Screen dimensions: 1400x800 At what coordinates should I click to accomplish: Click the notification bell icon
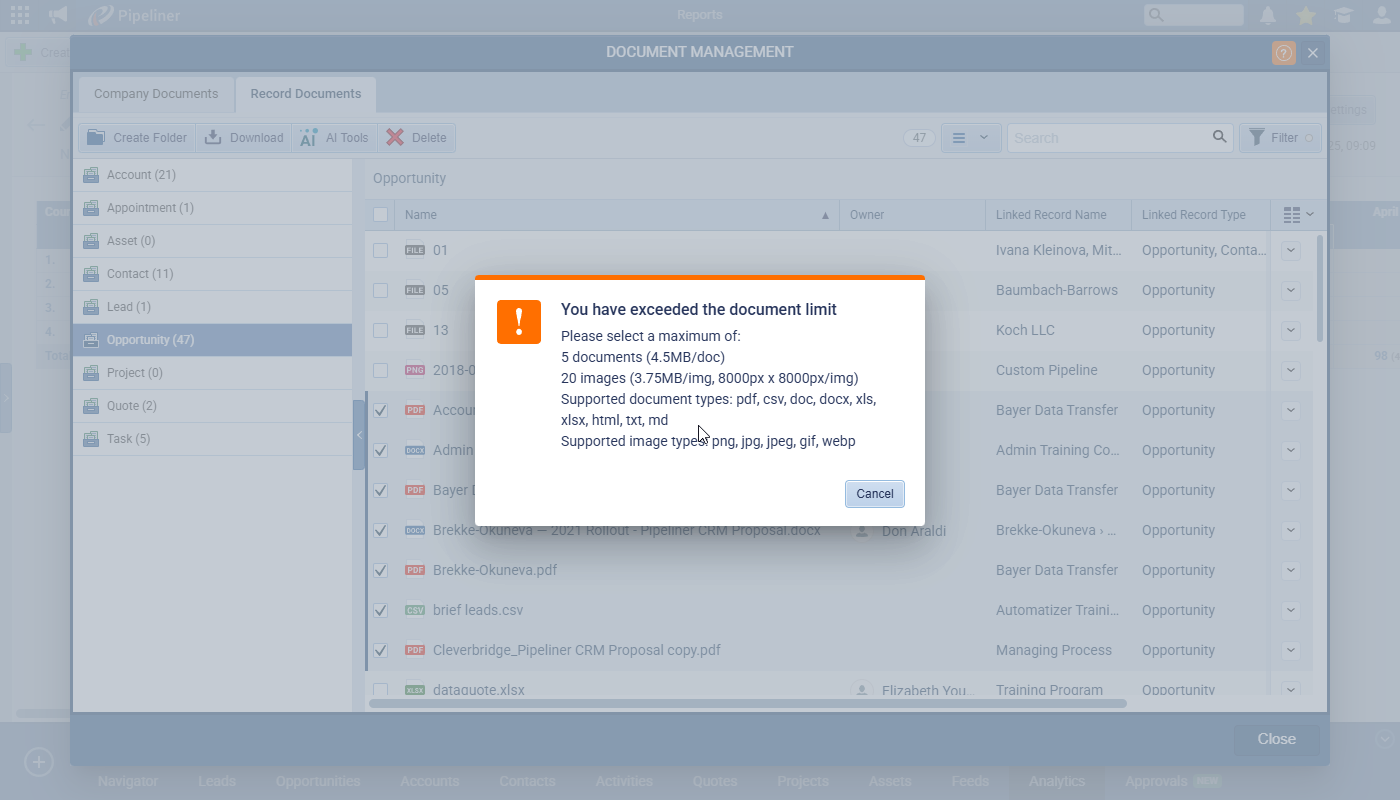pos(1268,15)
